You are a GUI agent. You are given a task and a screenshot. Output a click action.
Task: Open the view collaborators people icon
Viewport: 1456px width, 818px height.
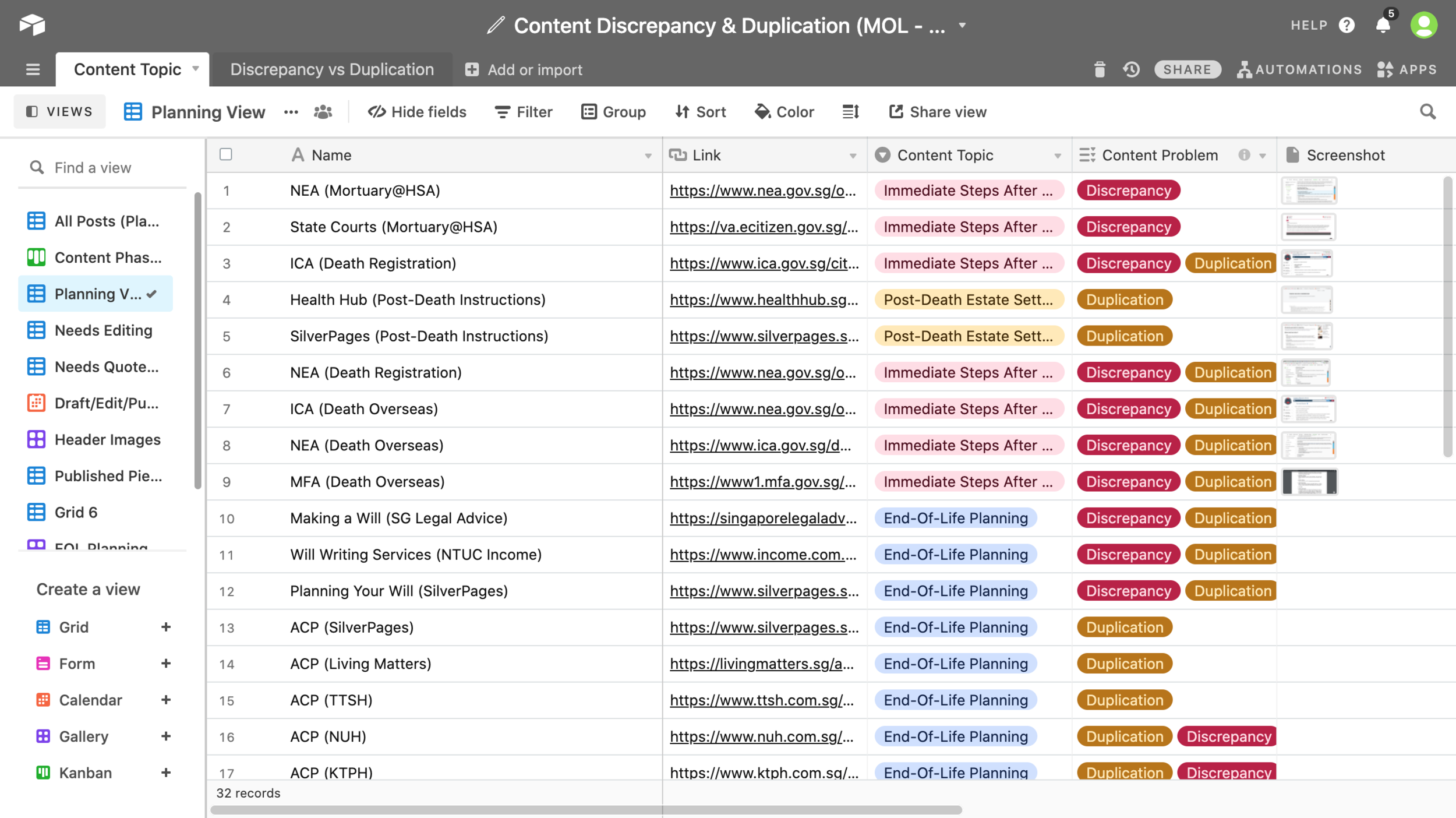click(323, 112)
